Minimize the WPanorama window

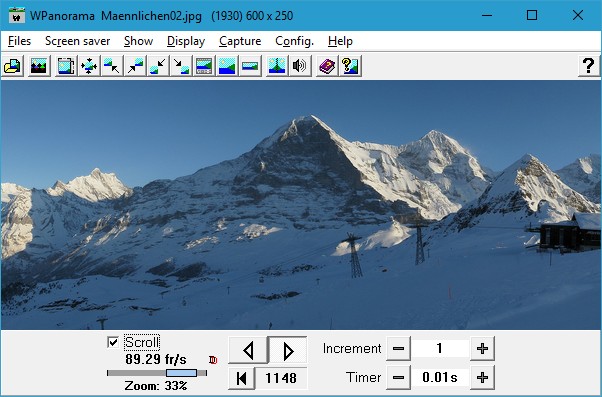tap(487, 15)
